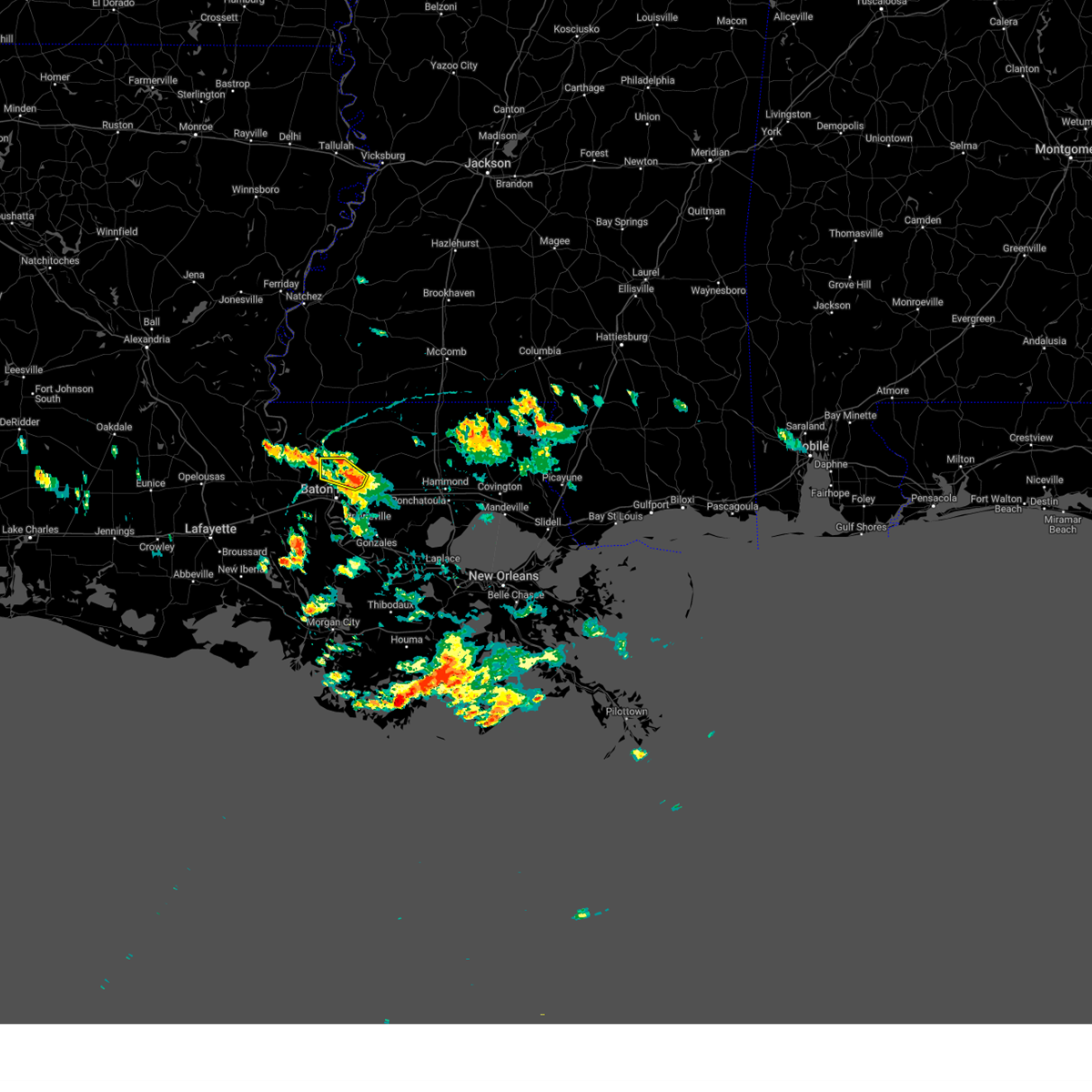Screen dimensions: 1092x1092
Task: Click the Meridian label
Action: (x=710, y=153)
